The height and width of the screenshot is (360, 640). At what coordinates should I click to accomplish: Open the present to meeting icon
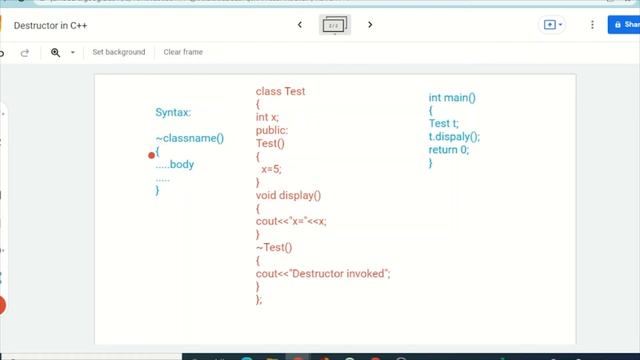(x=549, y=25)
